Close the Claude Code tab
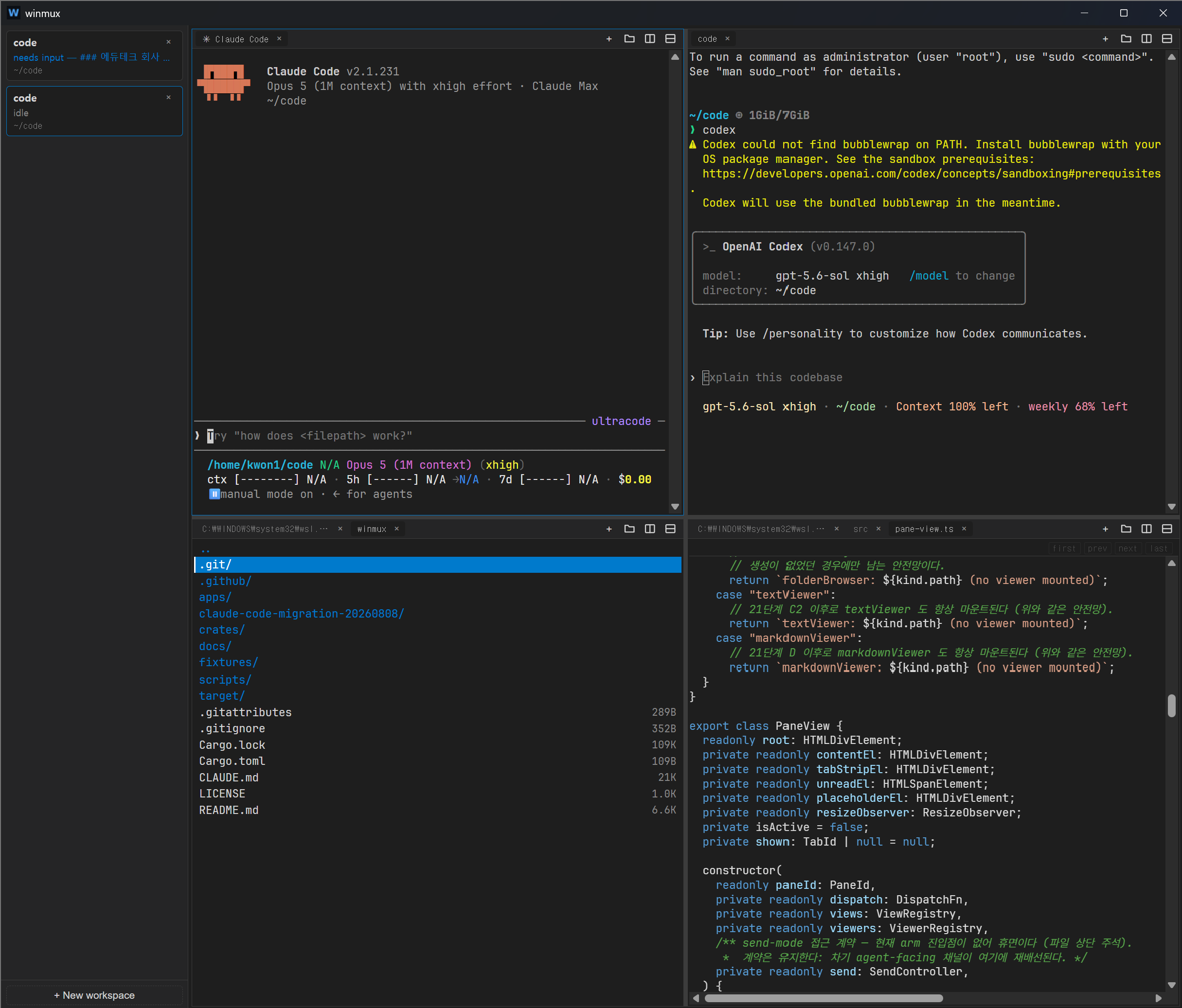The image size is (1182, 1008). click(279, 39)
